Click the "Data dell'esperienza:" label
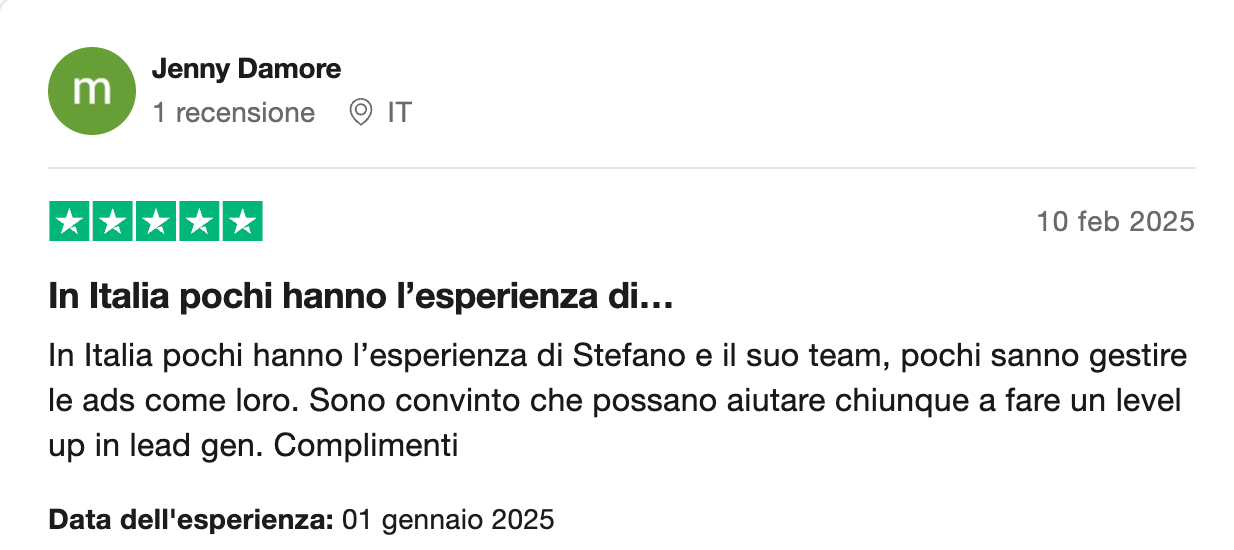The image size is (1234, 550). coord(190,520)
